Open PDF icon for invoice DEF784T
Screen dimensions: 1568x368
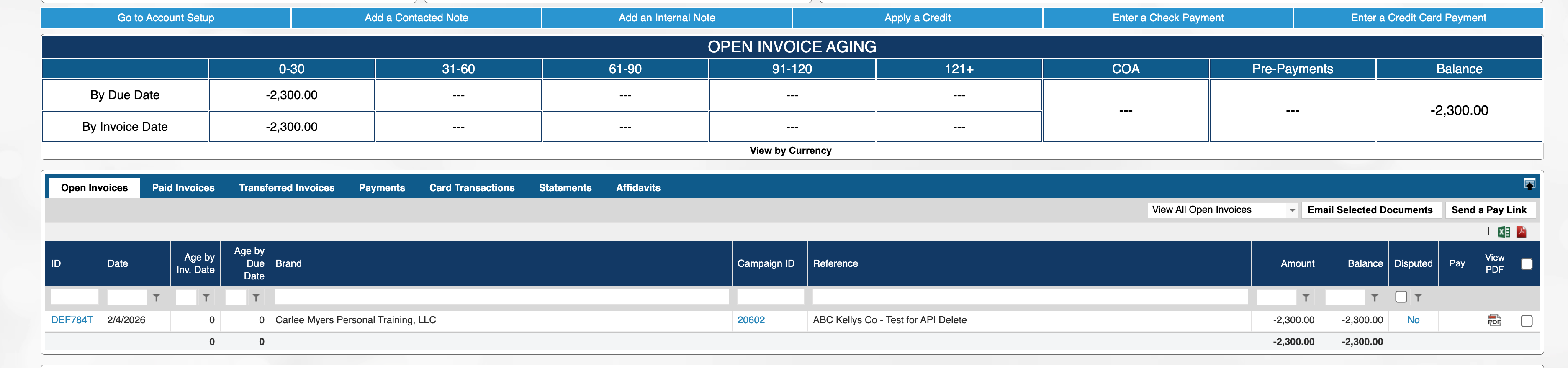1494,320
